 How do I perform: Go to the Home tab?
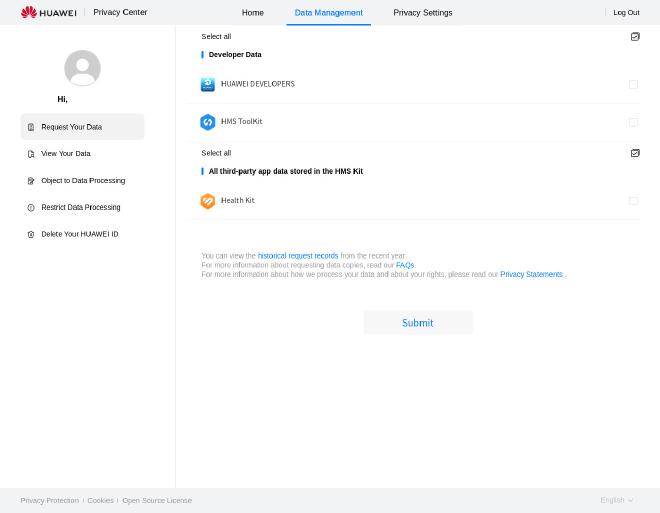253,13
